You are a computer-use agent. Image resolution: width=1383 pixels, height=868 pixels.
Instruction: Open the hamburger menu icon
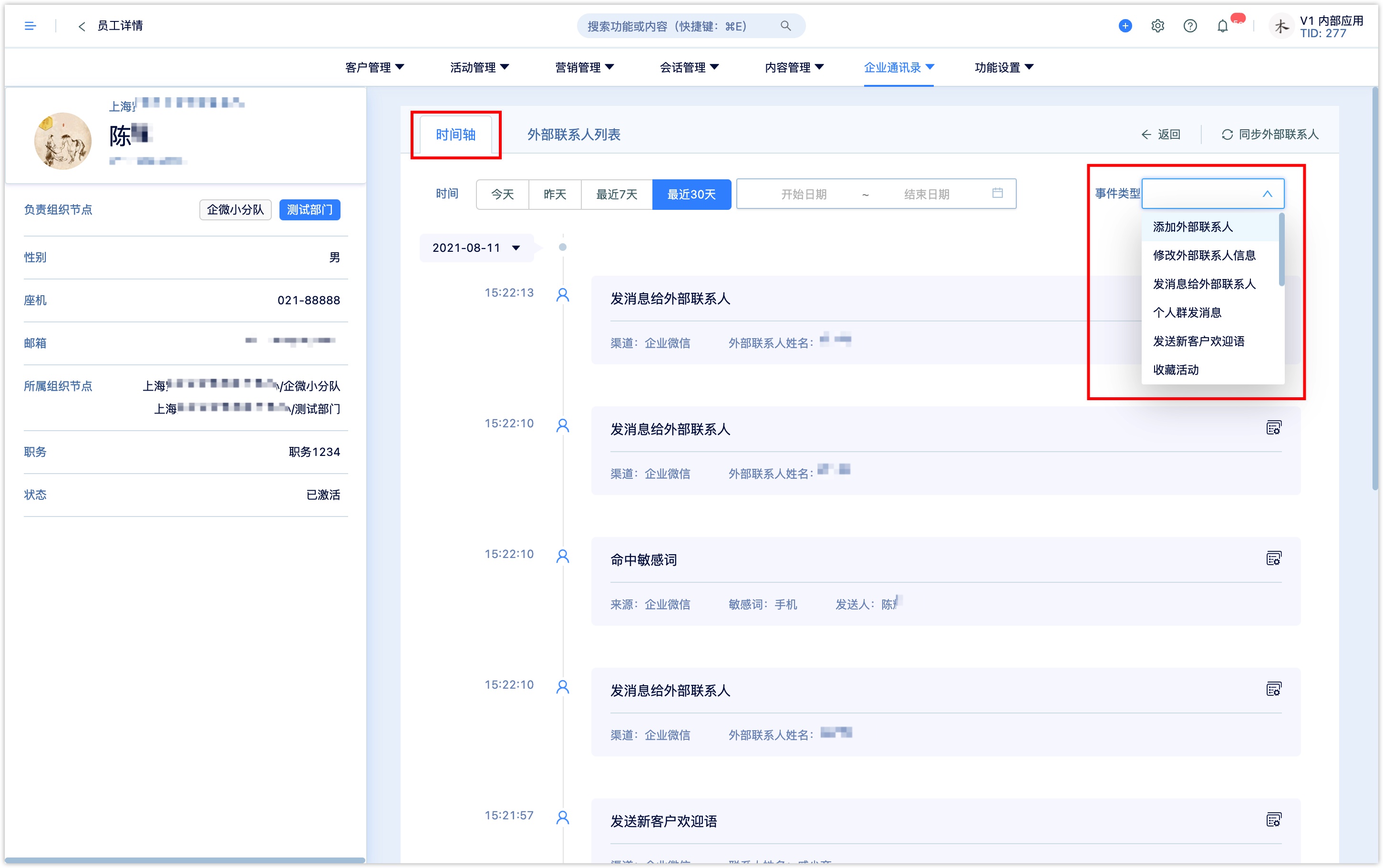point(31,26)
